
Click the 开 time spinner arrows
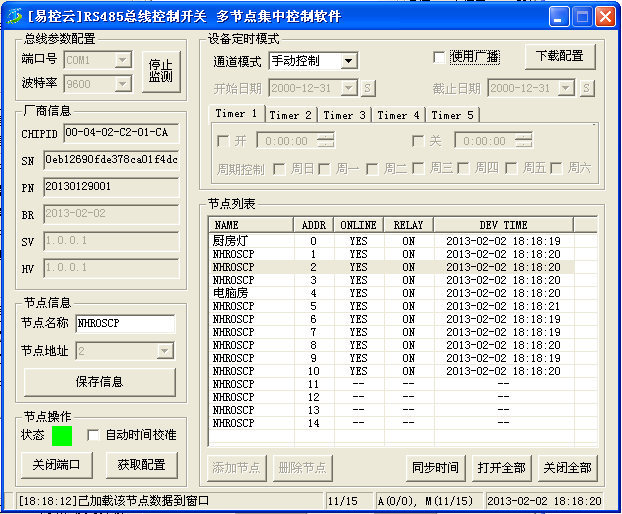pyautogui.click(x=327, y=141)
